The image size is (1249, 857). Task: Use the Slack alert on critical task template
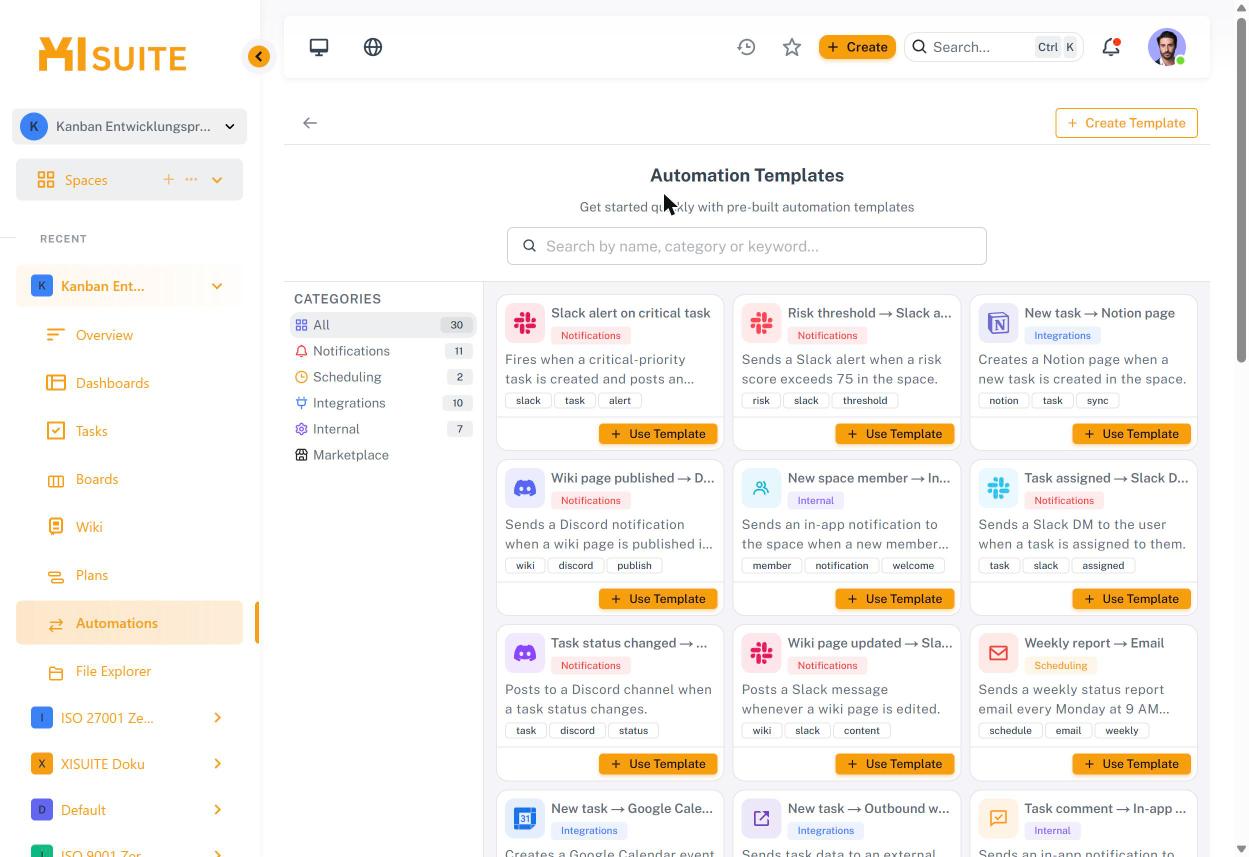coord(658,434)
